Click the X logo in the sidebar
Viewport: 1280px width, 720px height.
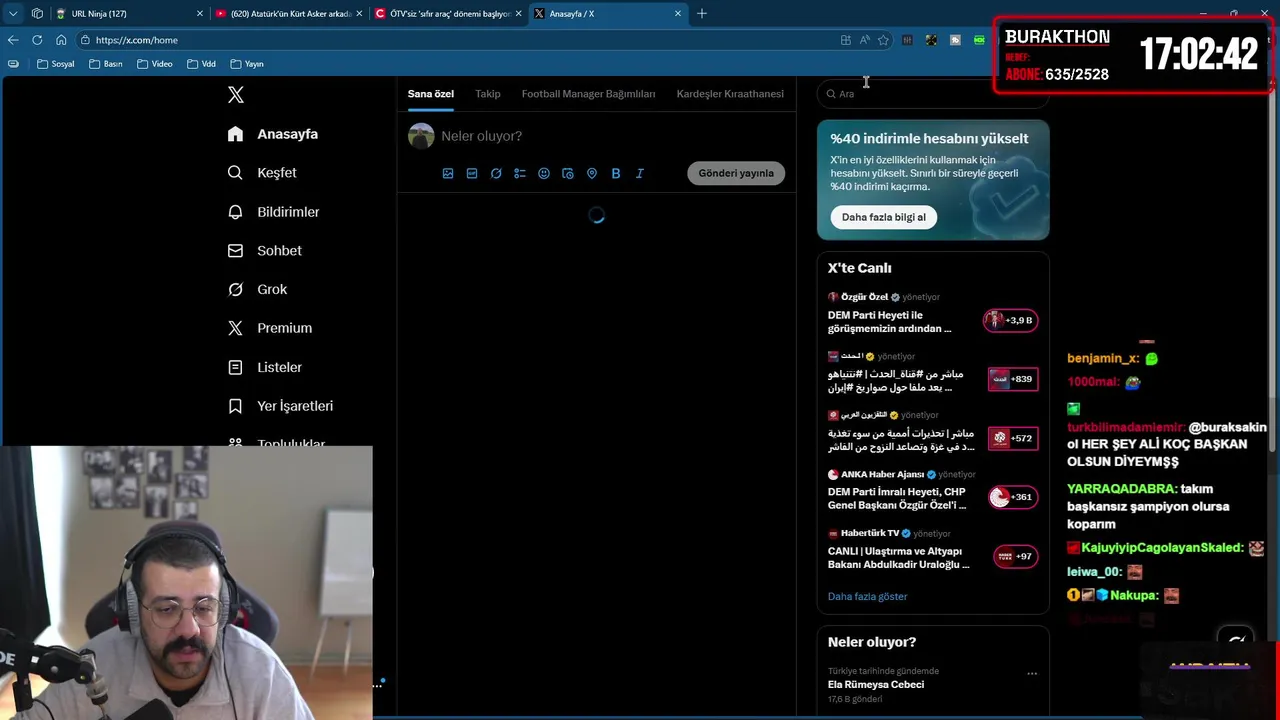236,95
